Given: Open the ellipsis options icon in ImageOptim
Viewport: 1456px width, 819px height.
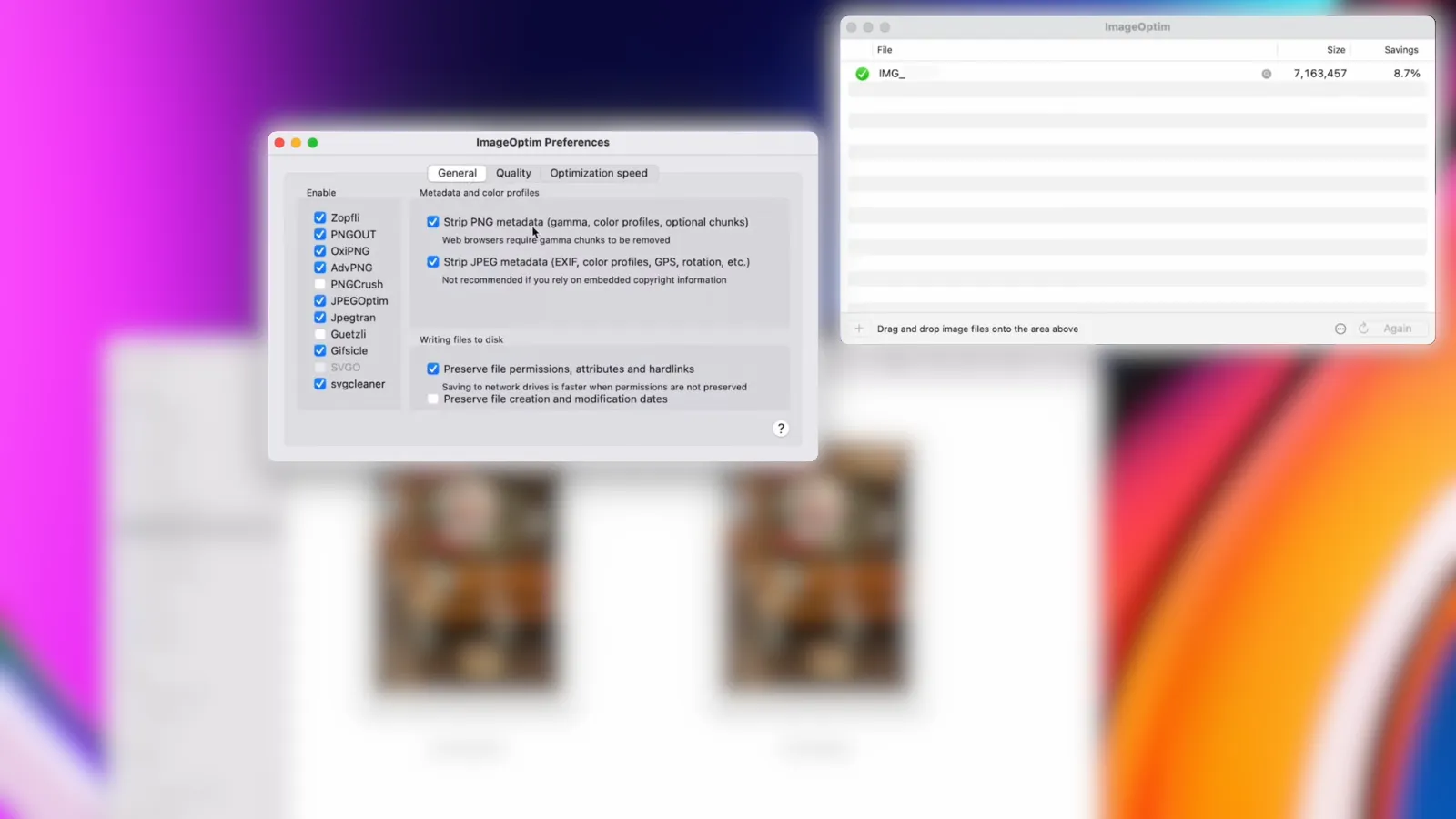Looking at the screenshot, I should click(1340, 329).
